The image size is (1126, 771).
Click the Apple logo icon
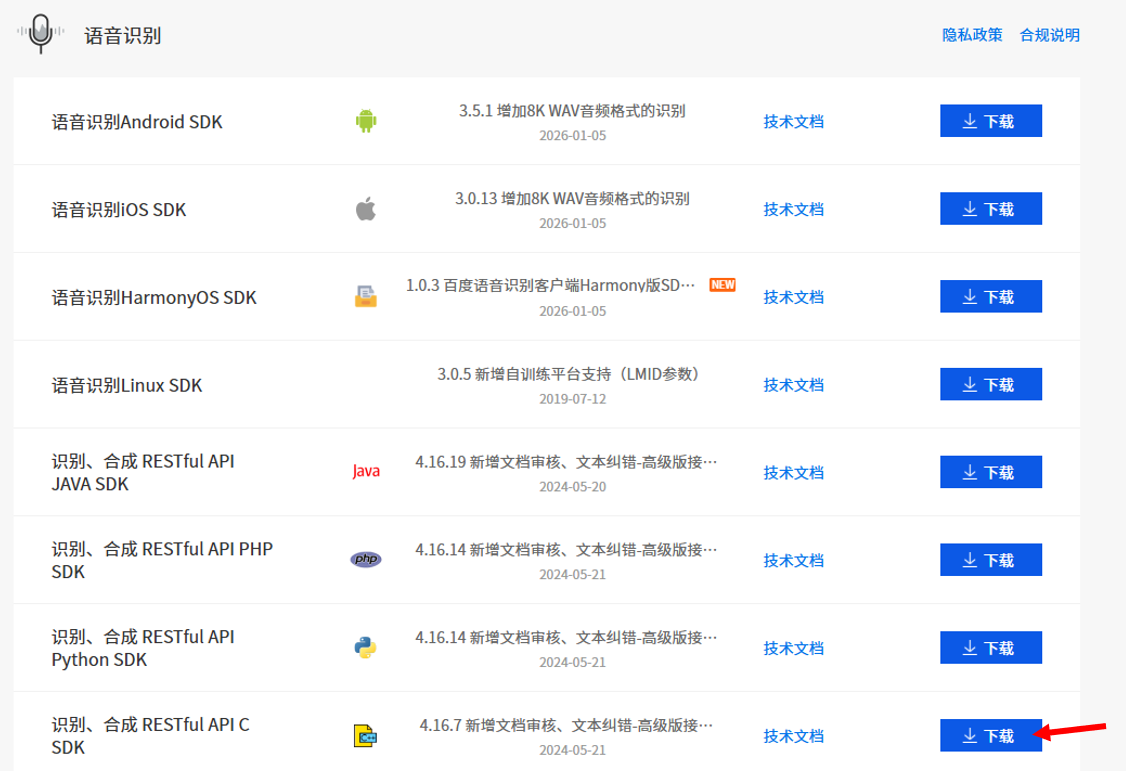tap(366, 209)
